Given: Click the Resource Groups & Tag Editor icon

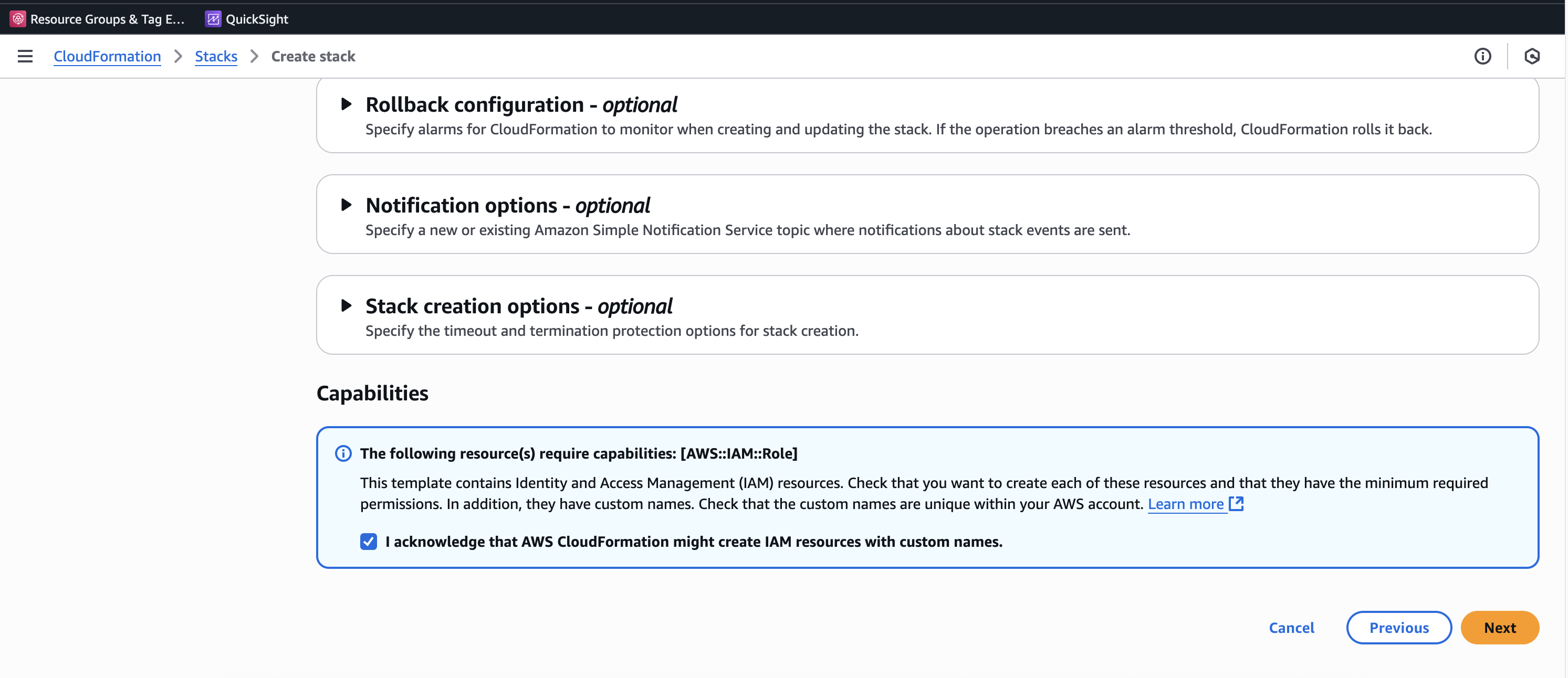Looking at the screenshot, I should pos(18,19).
